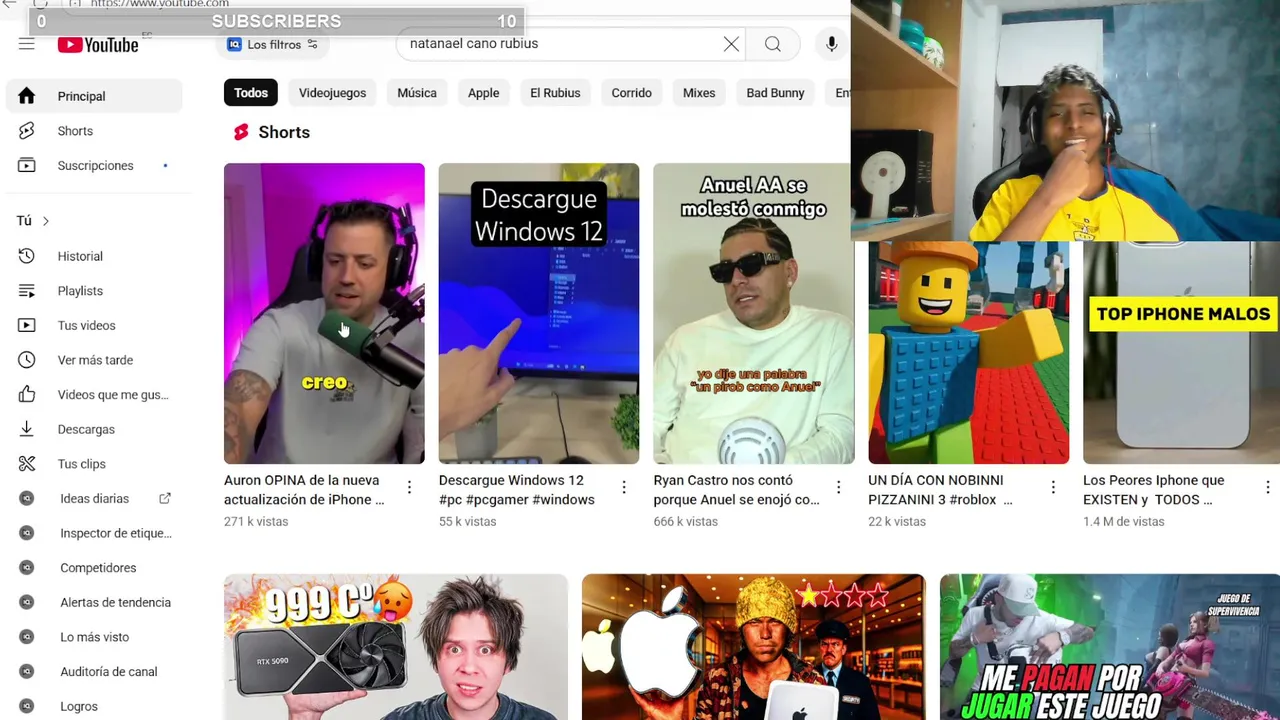Click the Videos que me gustan thumbs-up icon
Image resolution: width=1280 pixels, height=720 pixels.
coord(27,395)
